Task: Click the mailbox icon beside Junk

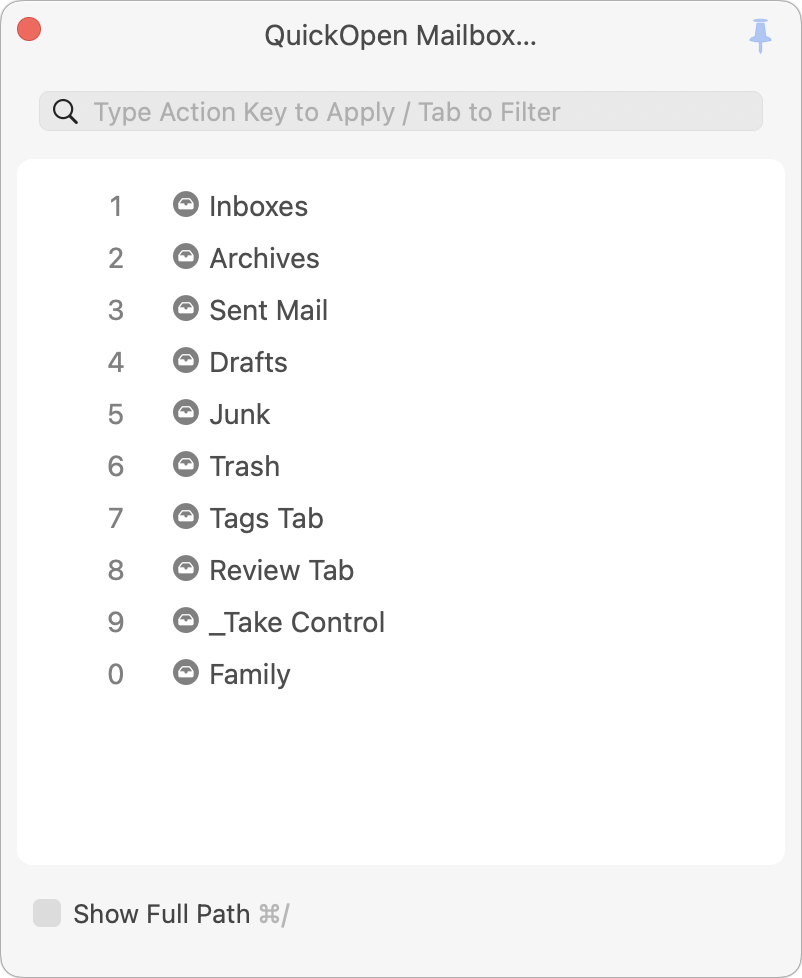Action: point(186,413)
